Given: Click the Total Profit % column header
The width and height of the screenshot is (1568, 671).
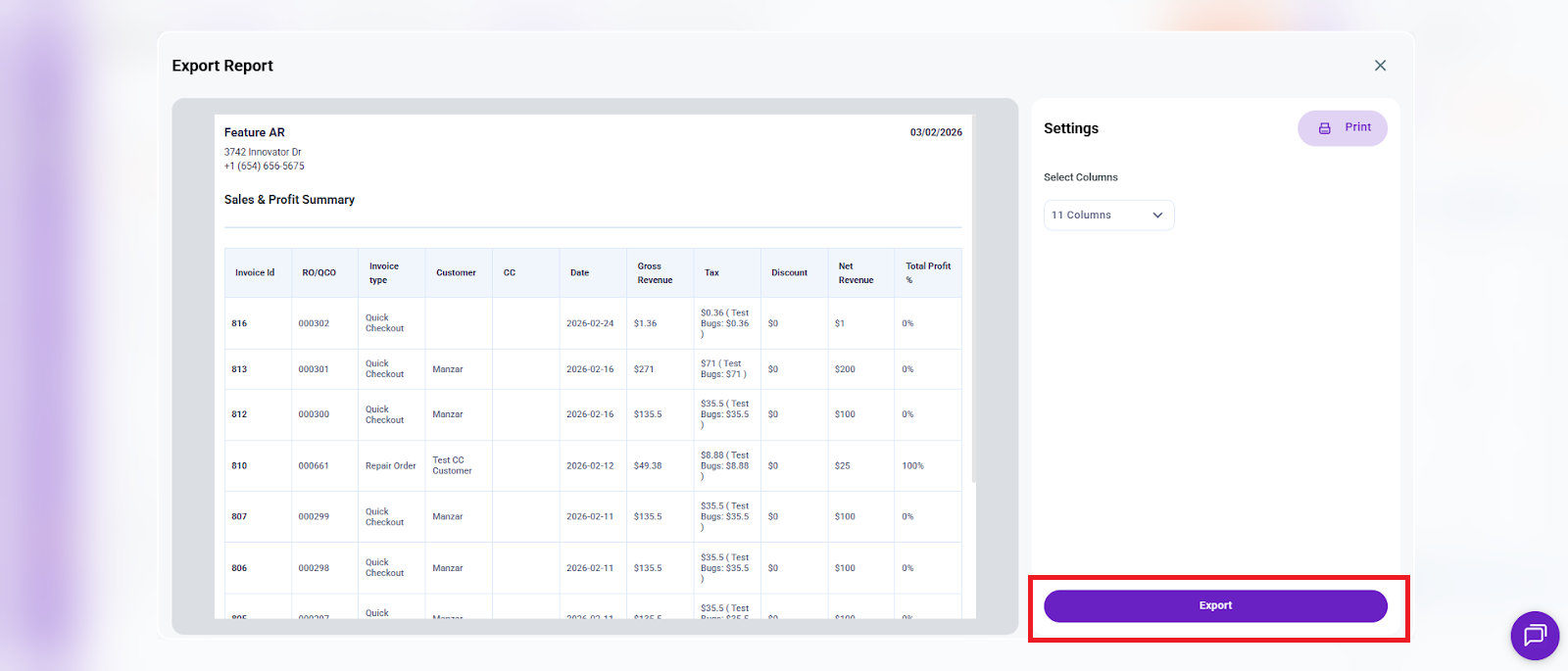Looking at the screenshot, I should pos(927,273).
